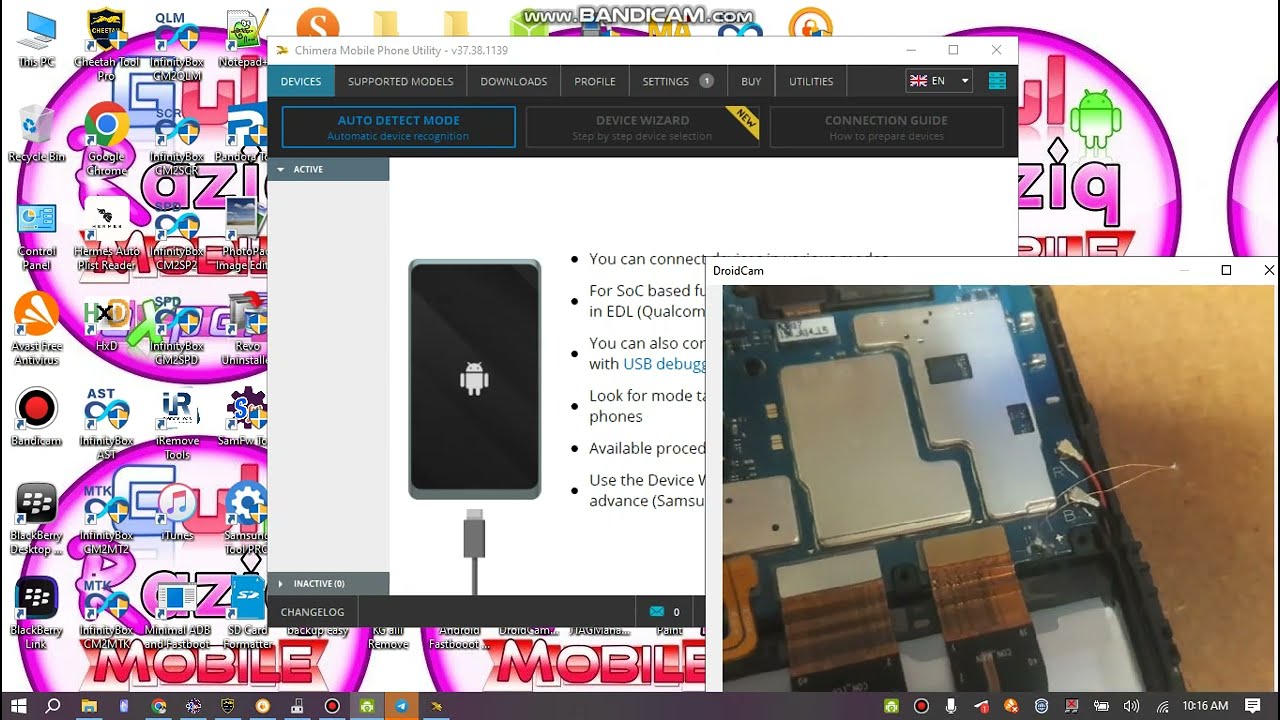
Task: Launch Google Chrome from the desktop
Action: pos(106,139)
